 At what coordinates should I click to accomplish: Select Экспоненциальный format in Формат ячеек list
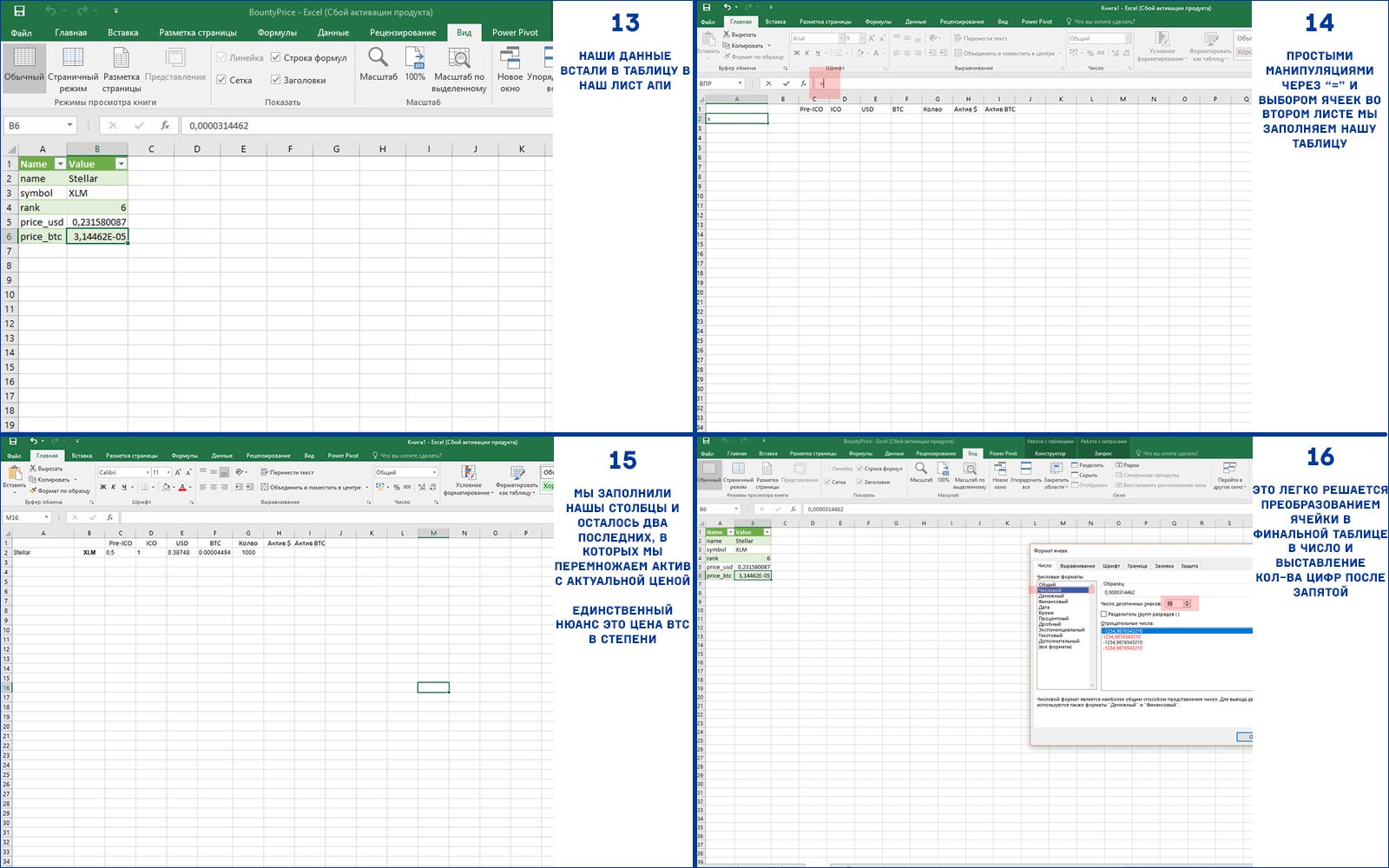tap(1062, 630)
